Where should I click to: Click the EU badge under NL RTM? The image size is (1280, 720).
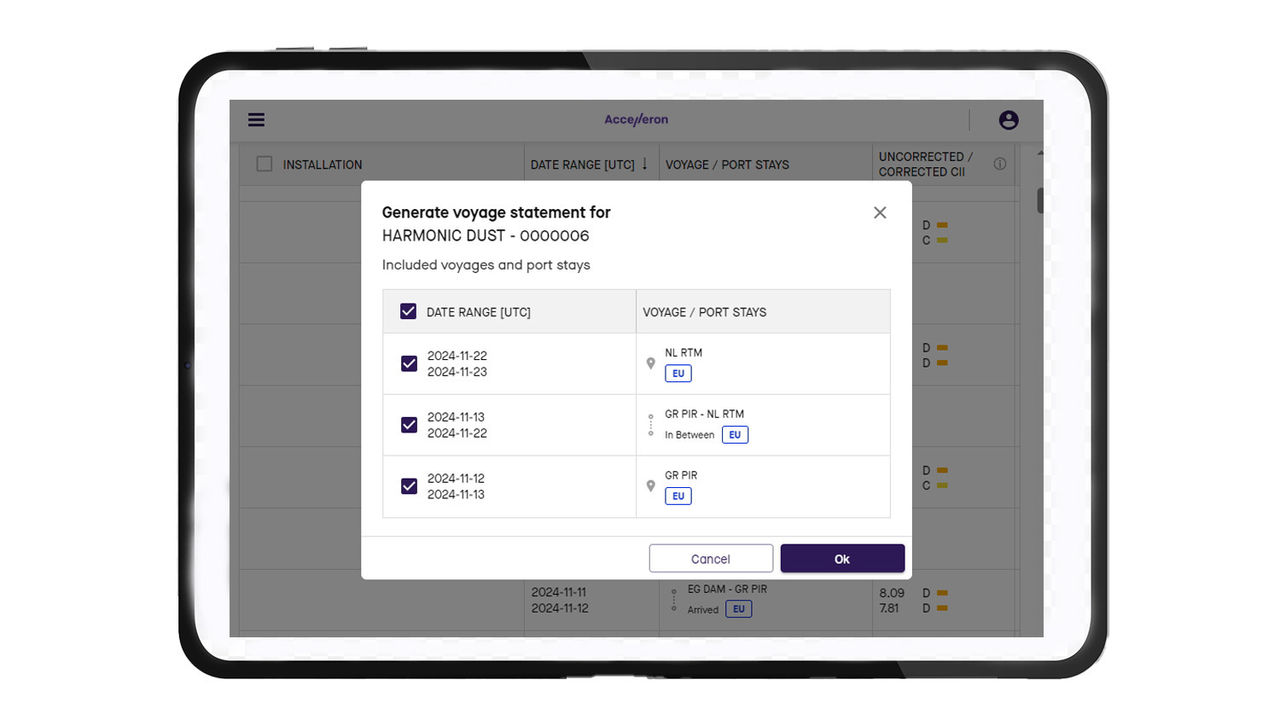(678, 373)
